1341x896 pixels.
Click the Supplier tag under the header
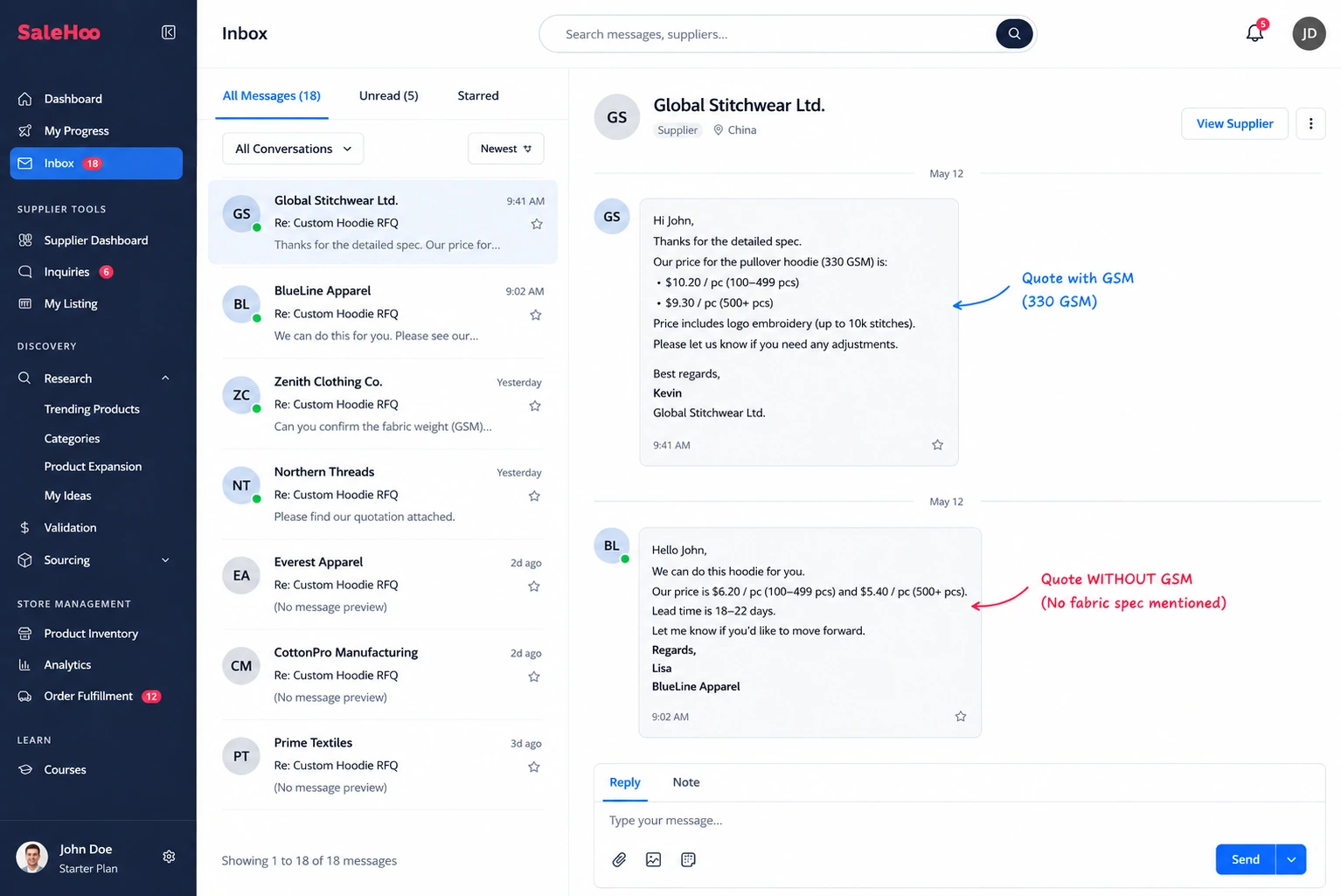point(677,130)
